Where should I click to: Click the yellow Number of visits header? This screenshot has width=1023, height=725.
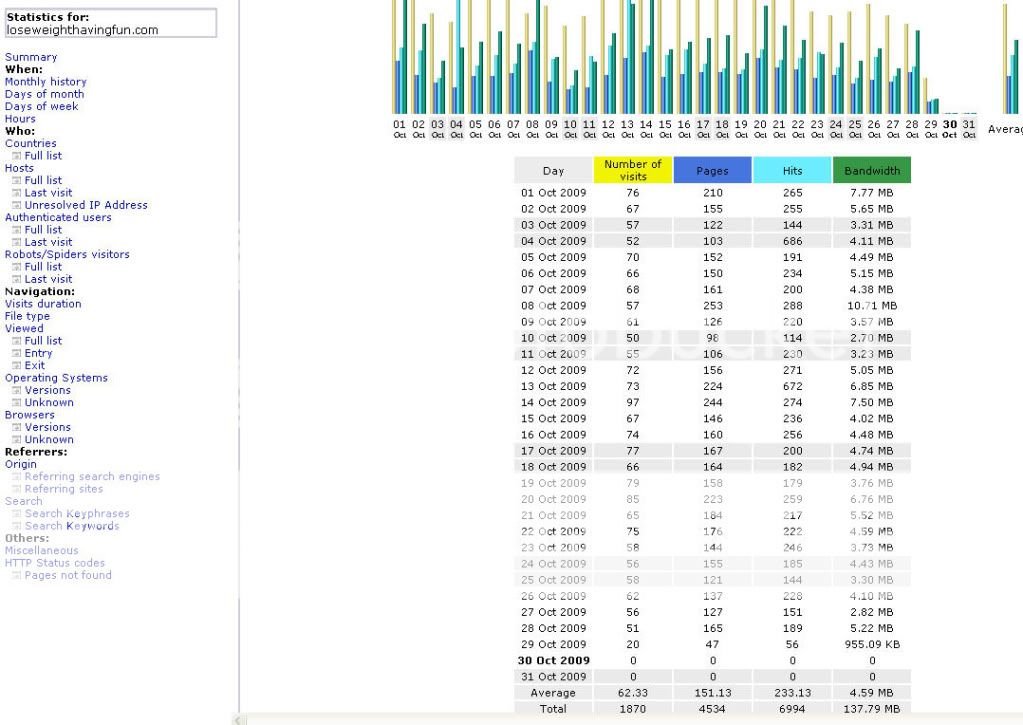633,170
